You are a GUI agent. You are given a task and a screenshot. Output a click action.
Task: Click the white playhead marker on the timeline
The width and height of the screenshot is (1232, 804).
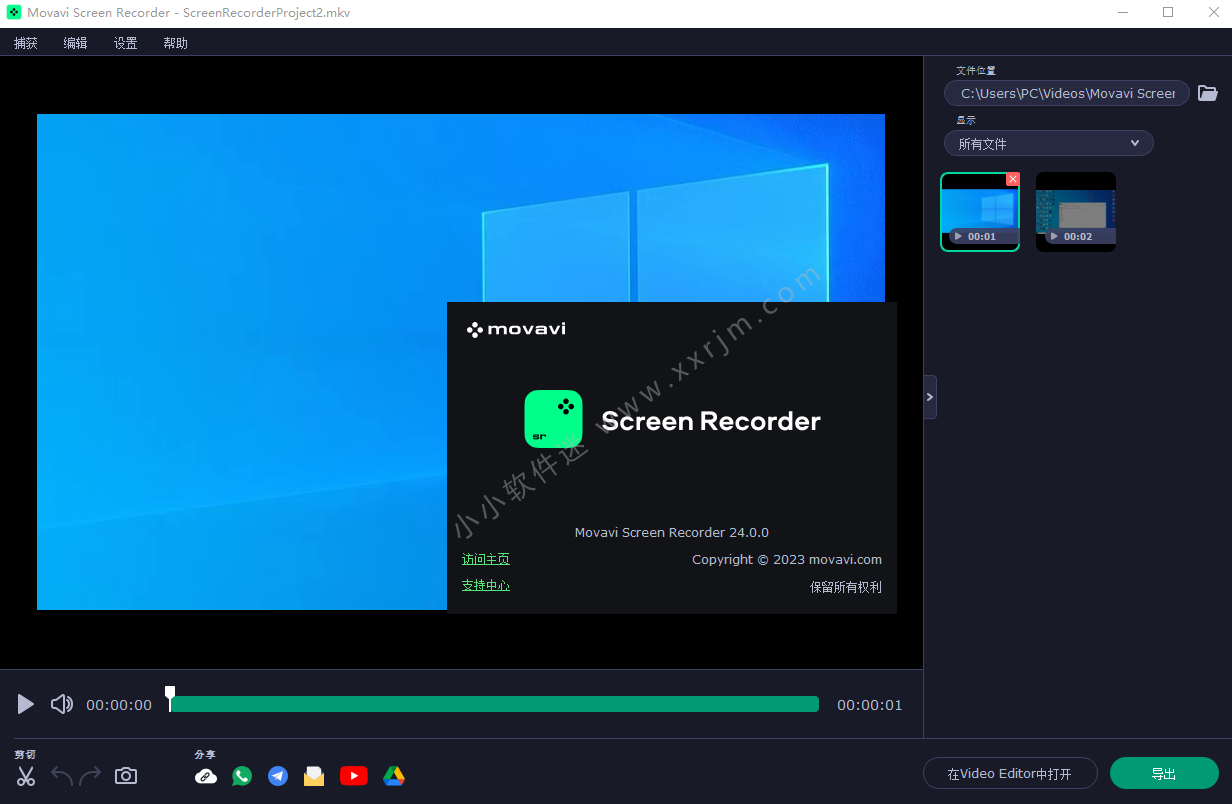click(x=170, y=696)
